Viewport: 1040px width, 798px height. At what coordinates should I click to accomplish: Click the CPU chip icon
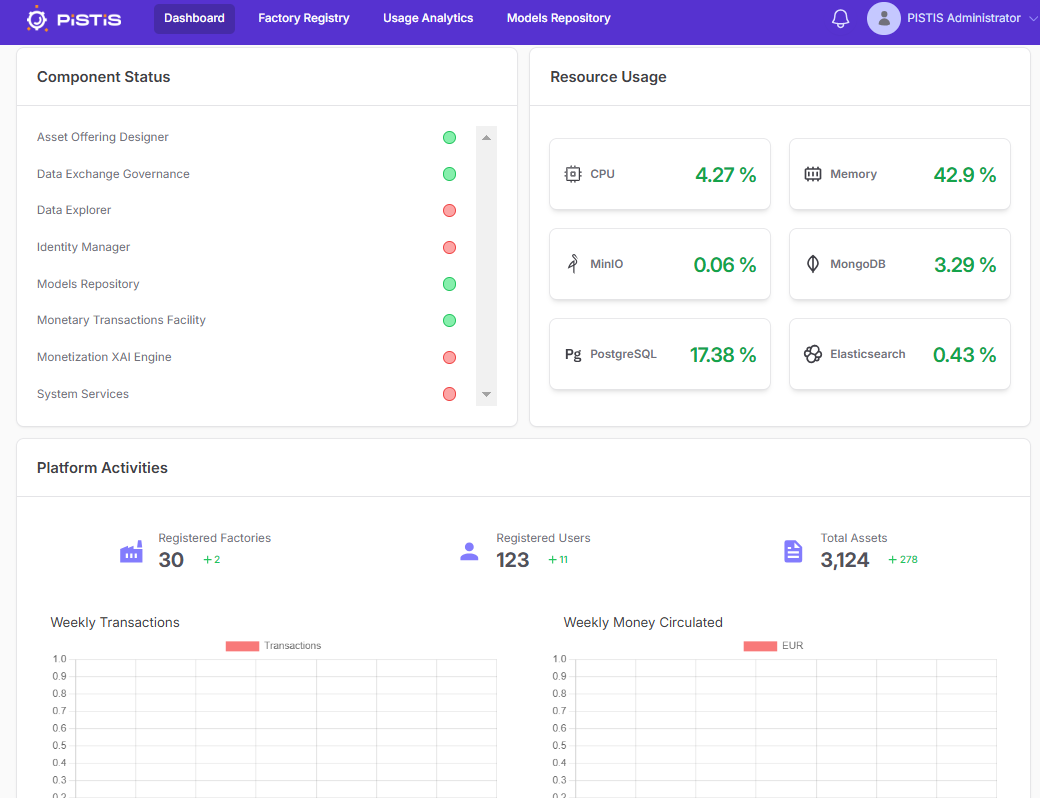(572, 174)
